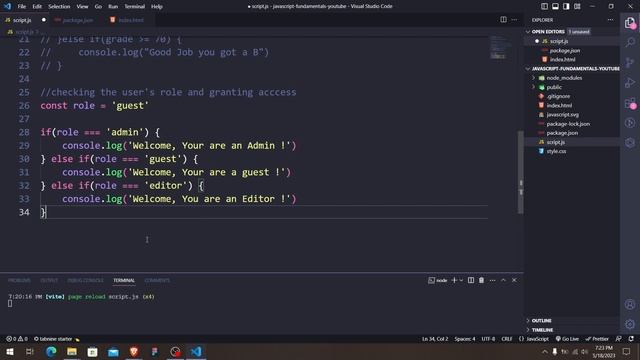Close the terminal panel

(514, 280)
